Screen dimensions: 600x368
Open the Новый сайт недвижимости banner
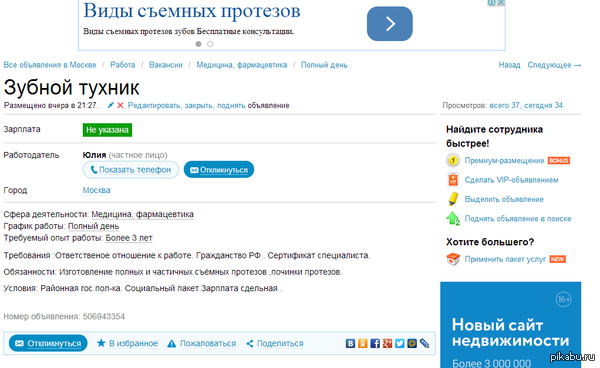tap(510, 325)
